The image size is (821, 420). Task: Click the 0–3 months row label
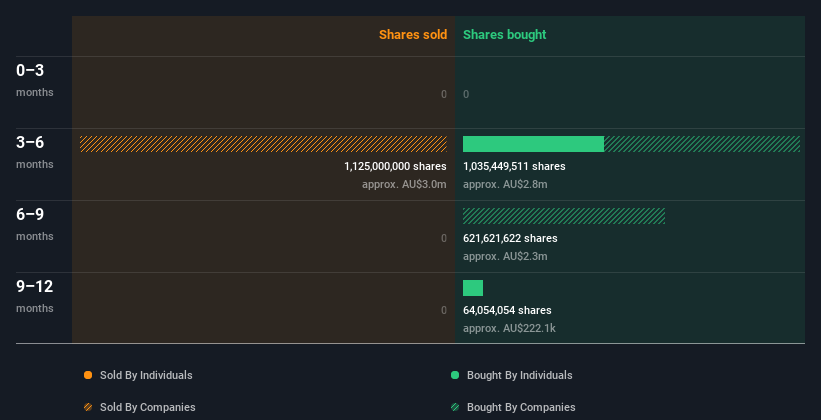click(35, 80)
